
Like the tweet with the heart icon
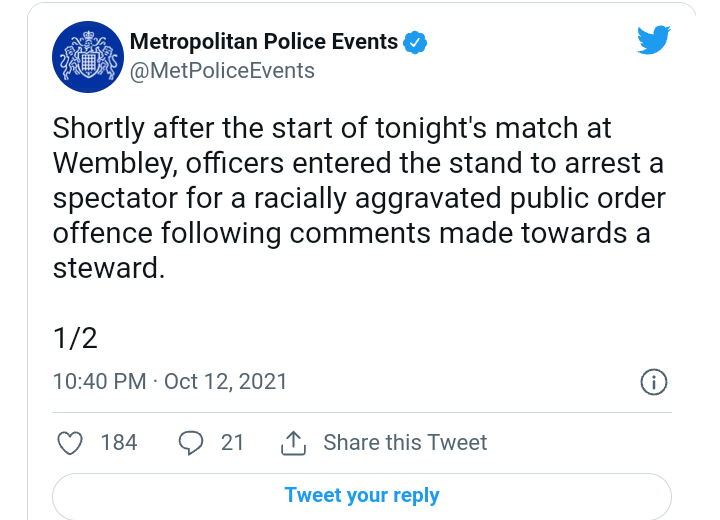tap(70, 443)
